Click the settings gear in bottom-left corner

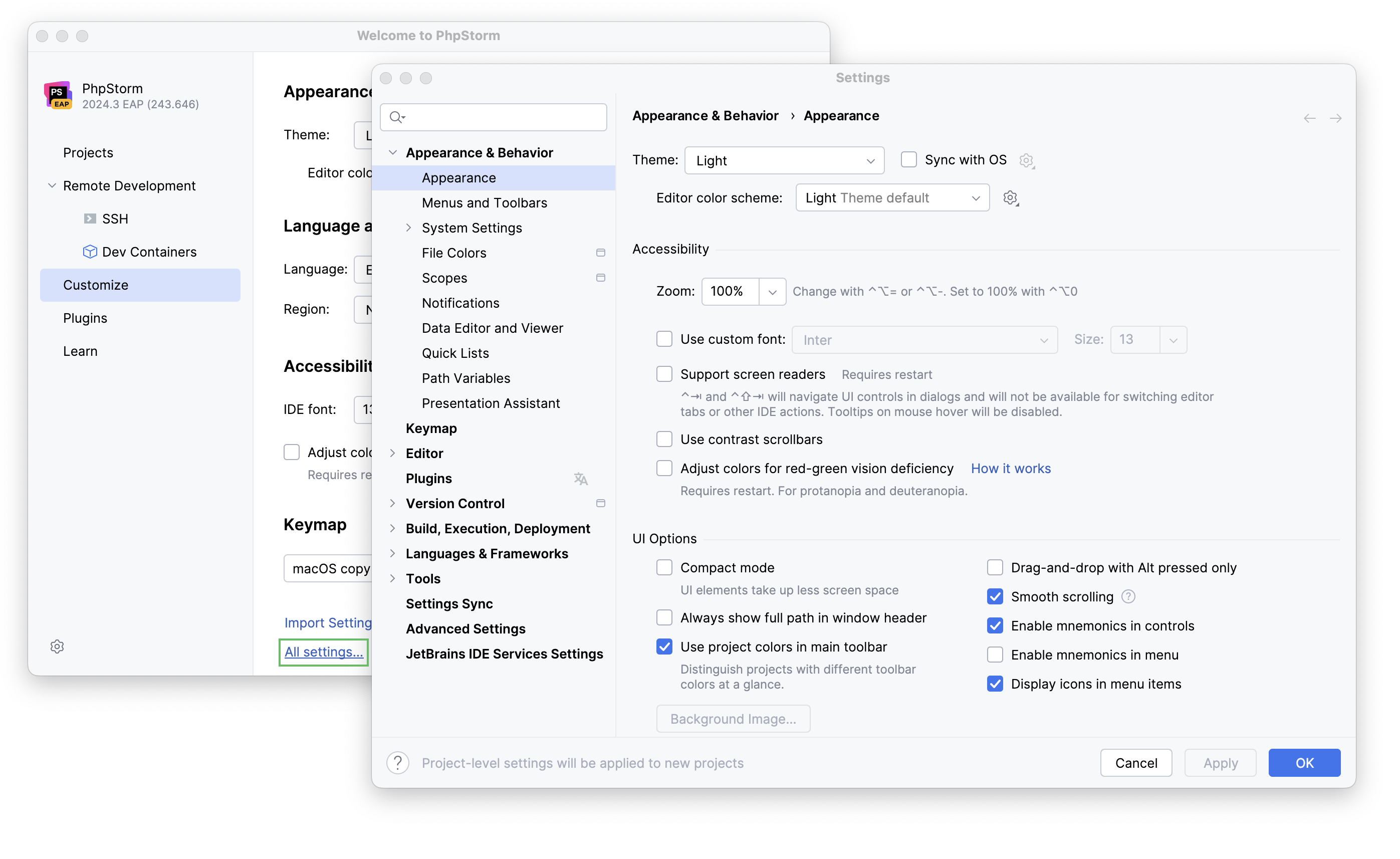click(x=57, y=647)
